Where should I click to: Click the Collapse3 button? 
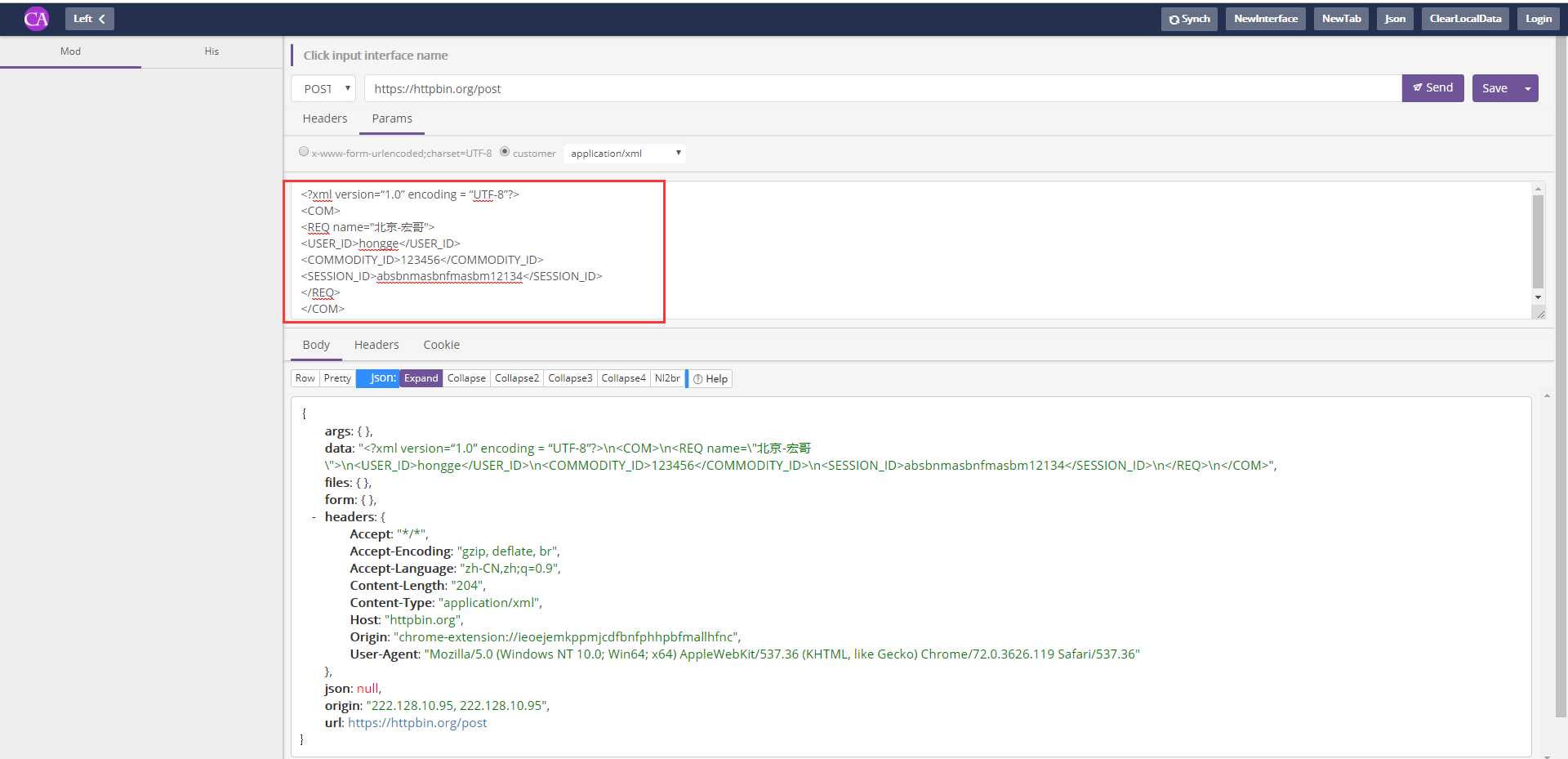(570, 378)
